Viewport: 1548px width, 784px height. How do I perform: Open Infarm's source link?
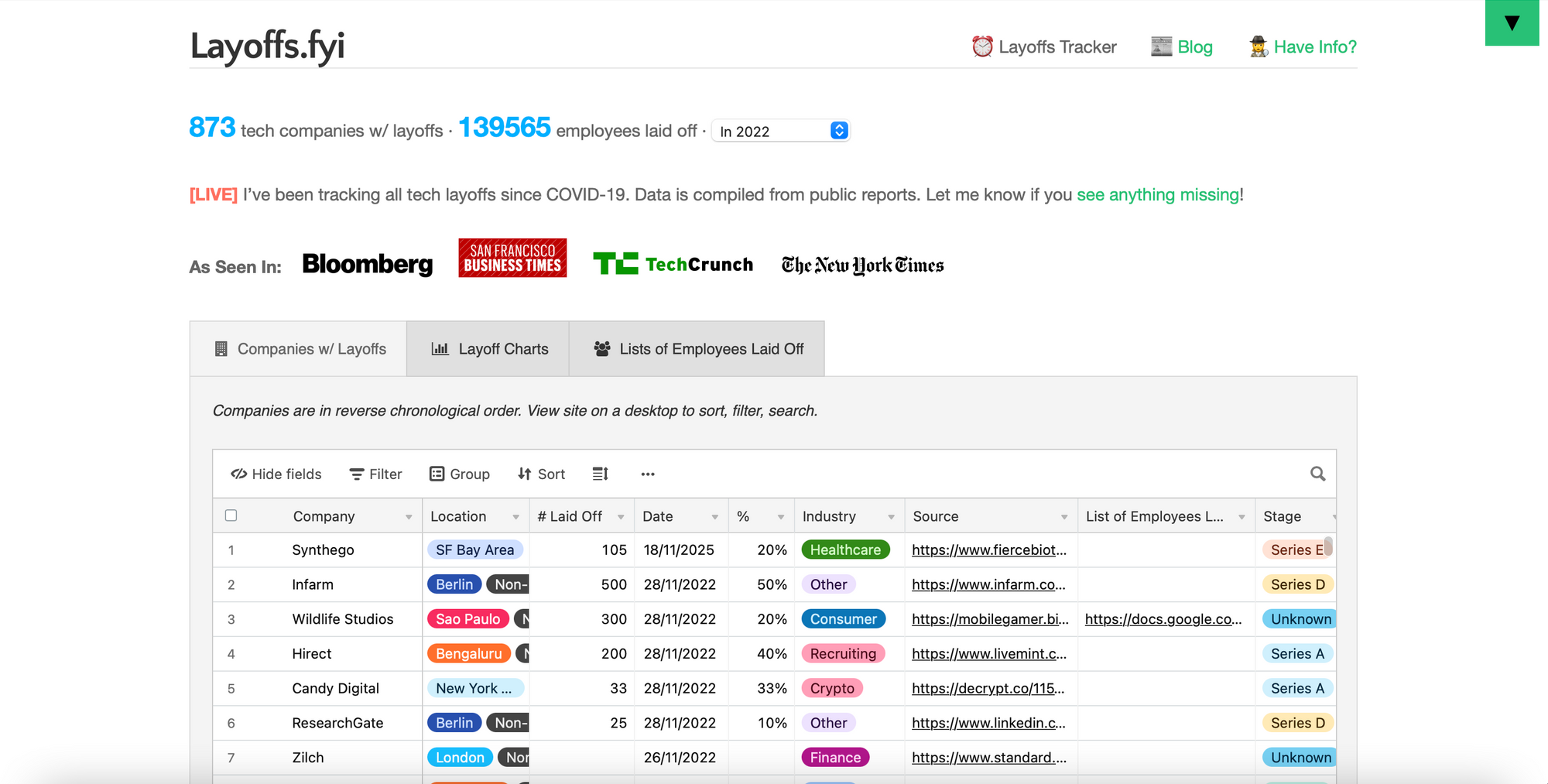[x=988, y=585]
